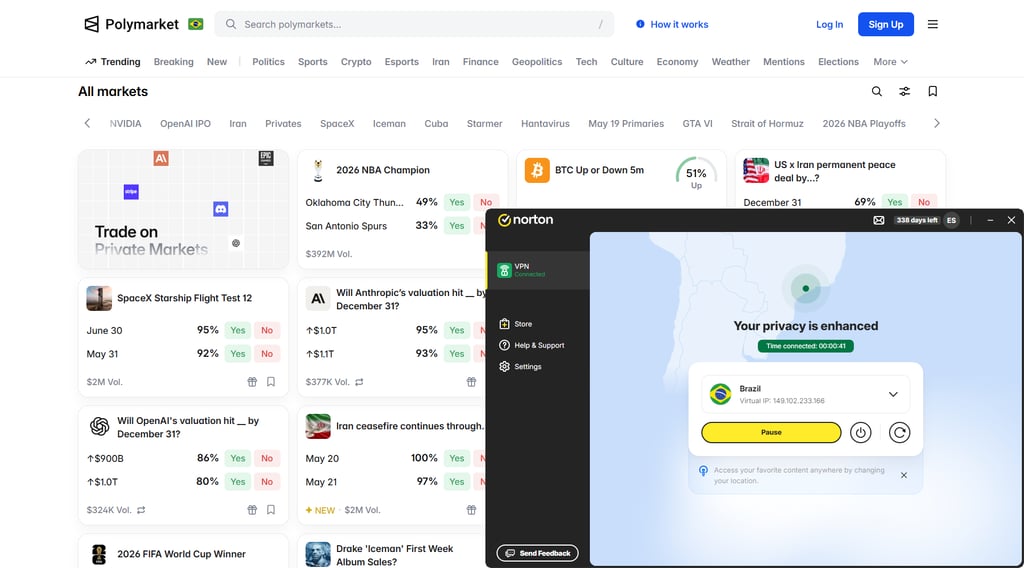The image size is (1024, 568).
Task: Click No for May 31 Starship flight
Action: [267, 354]
